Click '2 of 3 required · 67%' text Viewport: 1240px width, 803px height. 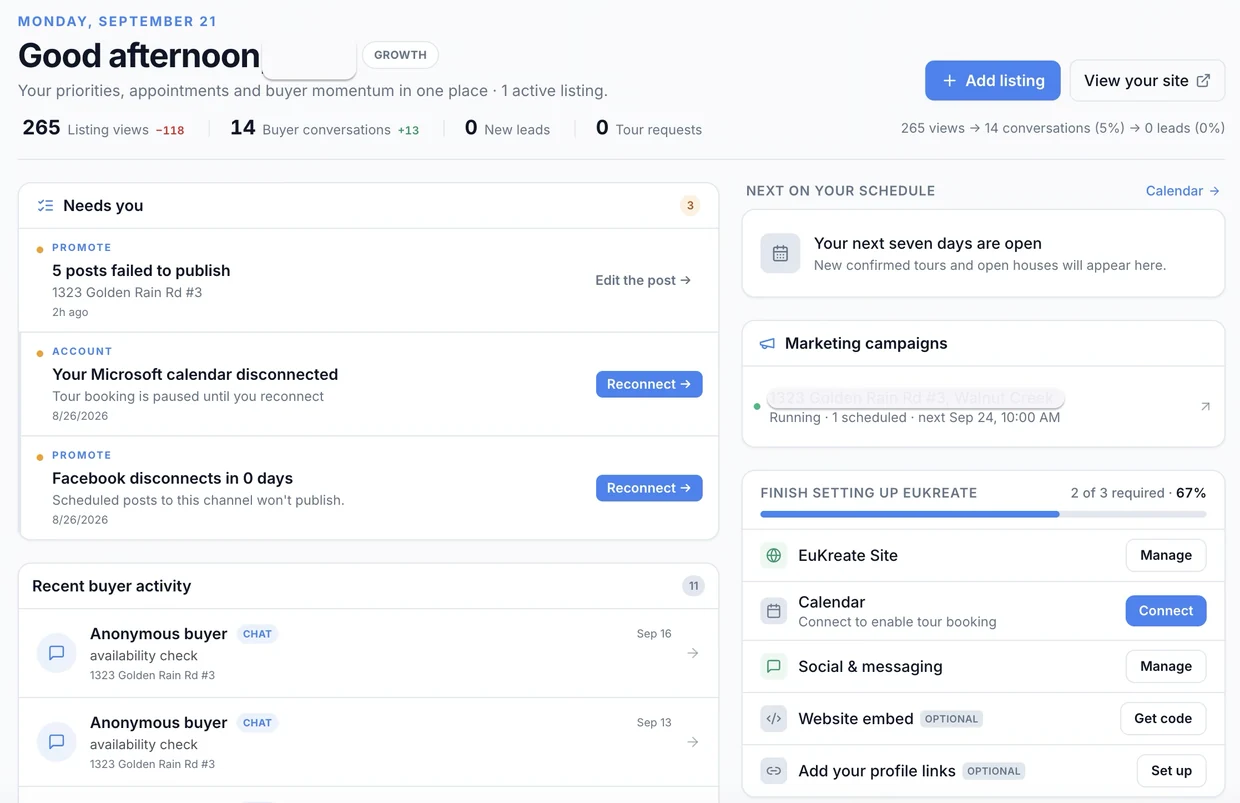(x=1138, y=493)
